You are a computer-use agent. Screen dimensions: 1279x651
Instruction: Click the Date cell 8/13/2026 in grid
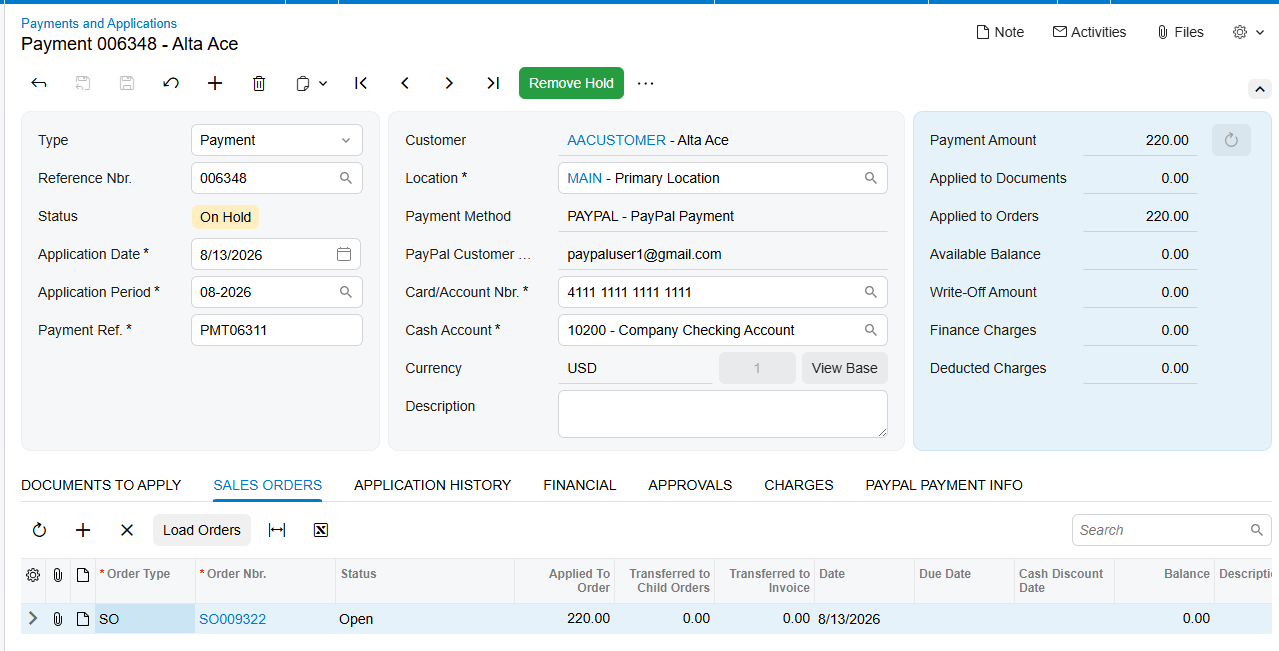(865, 619)
